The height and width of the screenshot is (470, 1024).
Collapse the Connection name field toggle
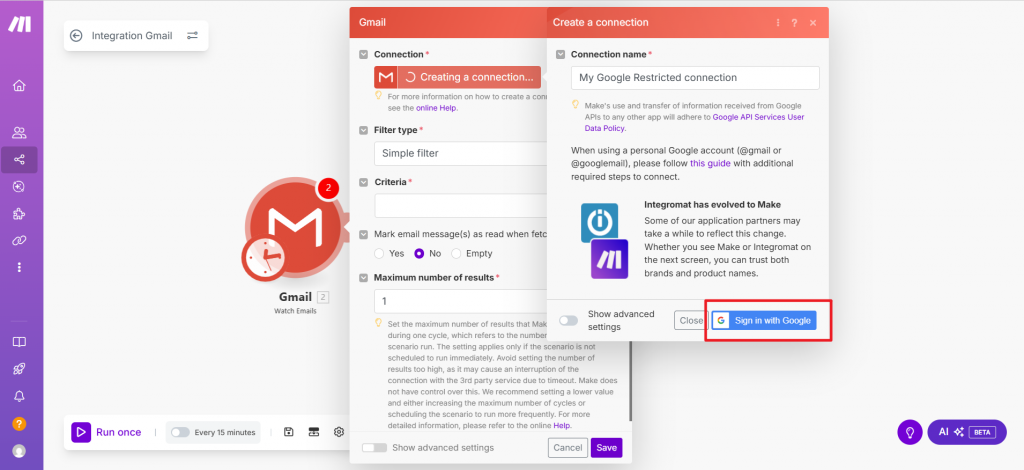(560, 54)
